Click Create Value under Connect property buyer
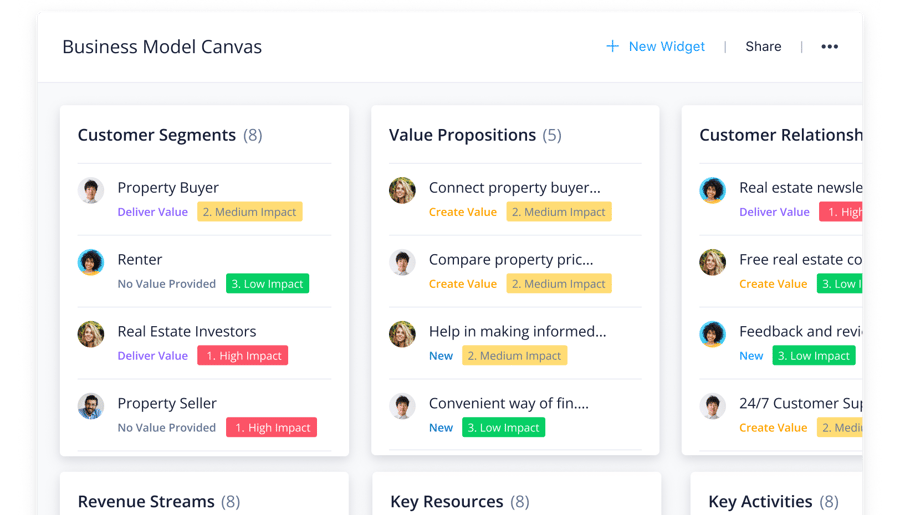The height and width of the screenshot is (515, 900). click(x=463, y=212)
